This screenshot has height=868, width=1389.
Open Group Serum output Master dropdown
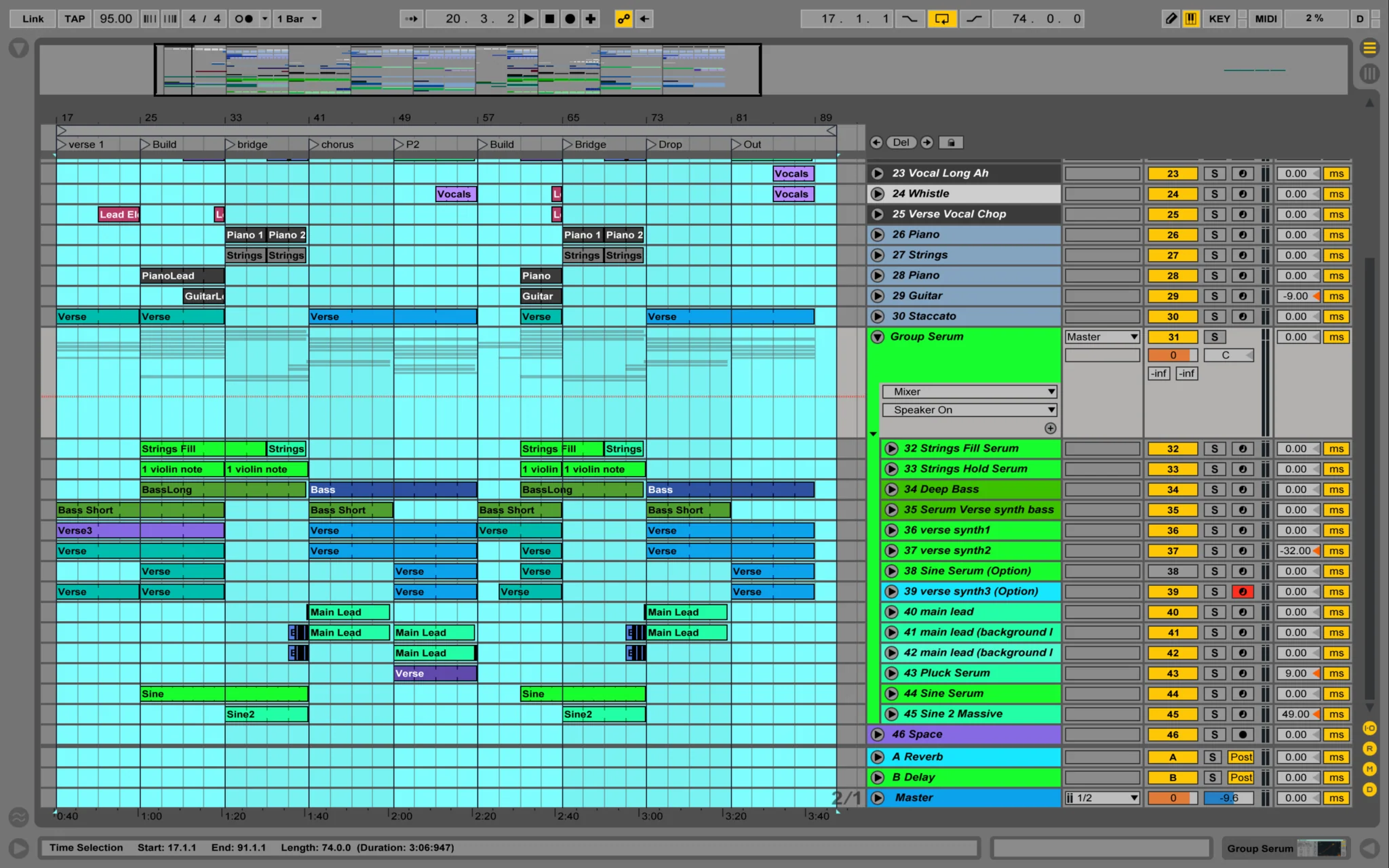click(1102, 337)
